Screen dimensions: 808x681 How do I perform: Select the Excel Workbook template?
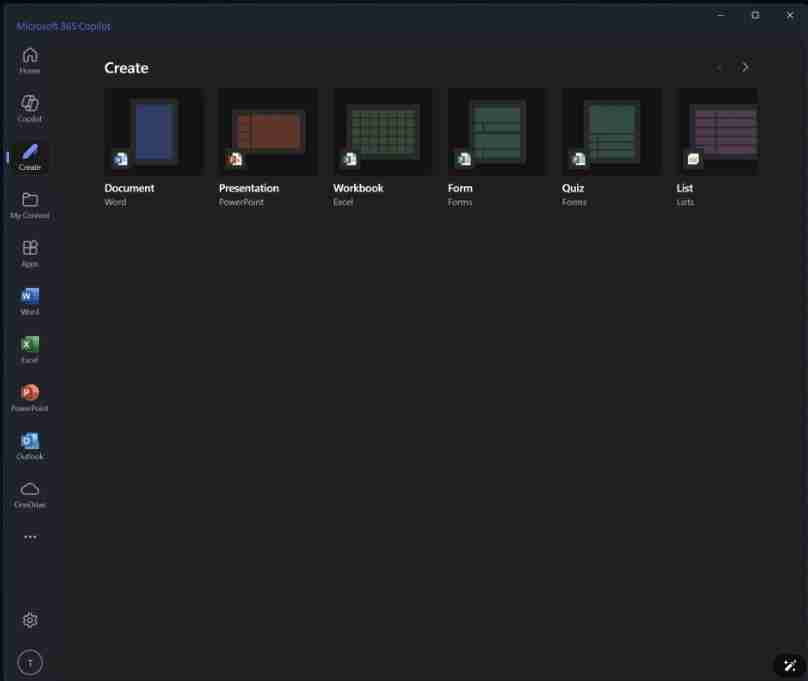[382, 130]
